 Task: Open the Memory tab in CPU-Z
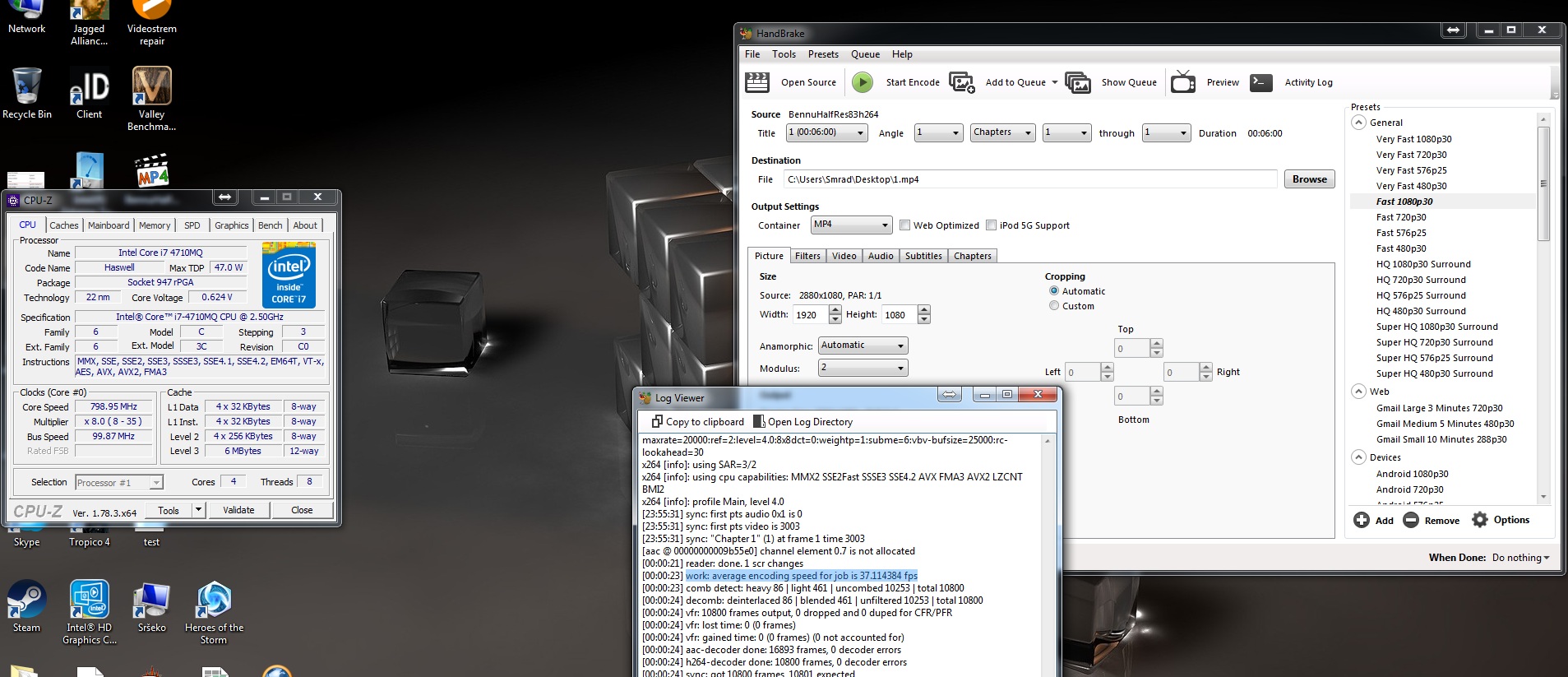(155, 225)
